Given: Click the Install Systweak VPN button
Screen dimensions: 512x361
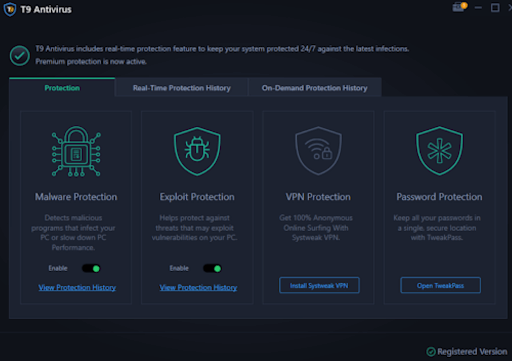Looking at the screenshot, I should pyautogui.click(x=319, y=285).
